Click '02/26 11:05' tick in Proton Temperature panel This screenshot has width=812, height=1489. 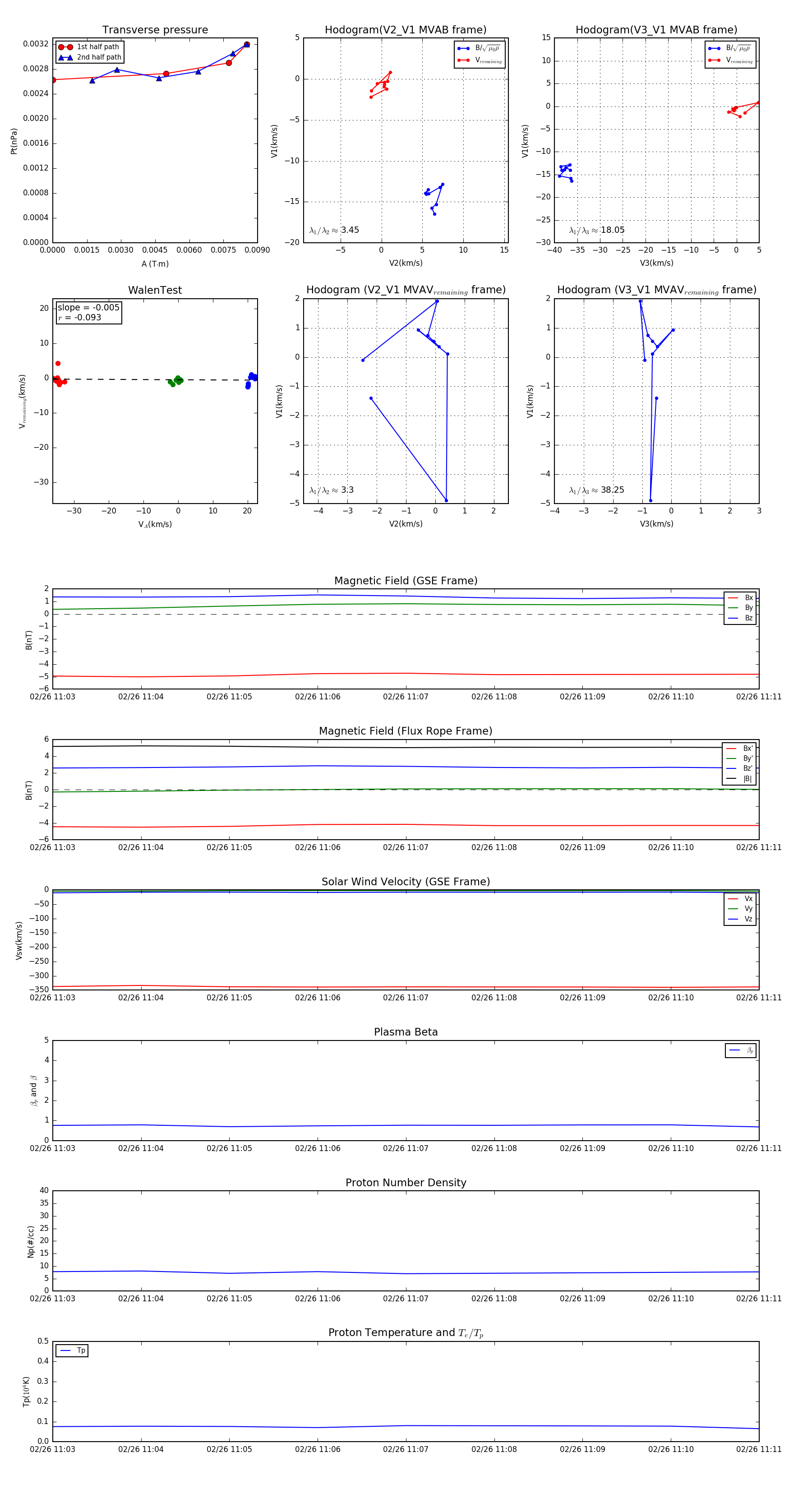(x=230, y=1449)
